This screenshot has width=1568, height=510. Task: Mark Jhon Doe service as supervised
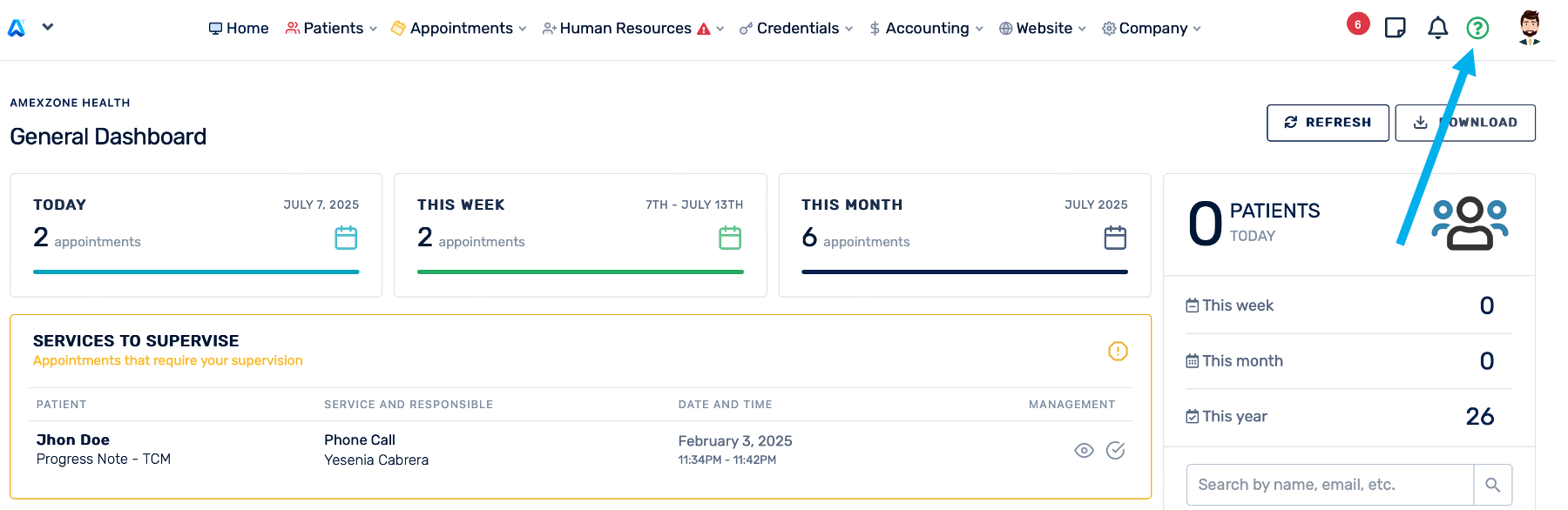coord(1115,450)
